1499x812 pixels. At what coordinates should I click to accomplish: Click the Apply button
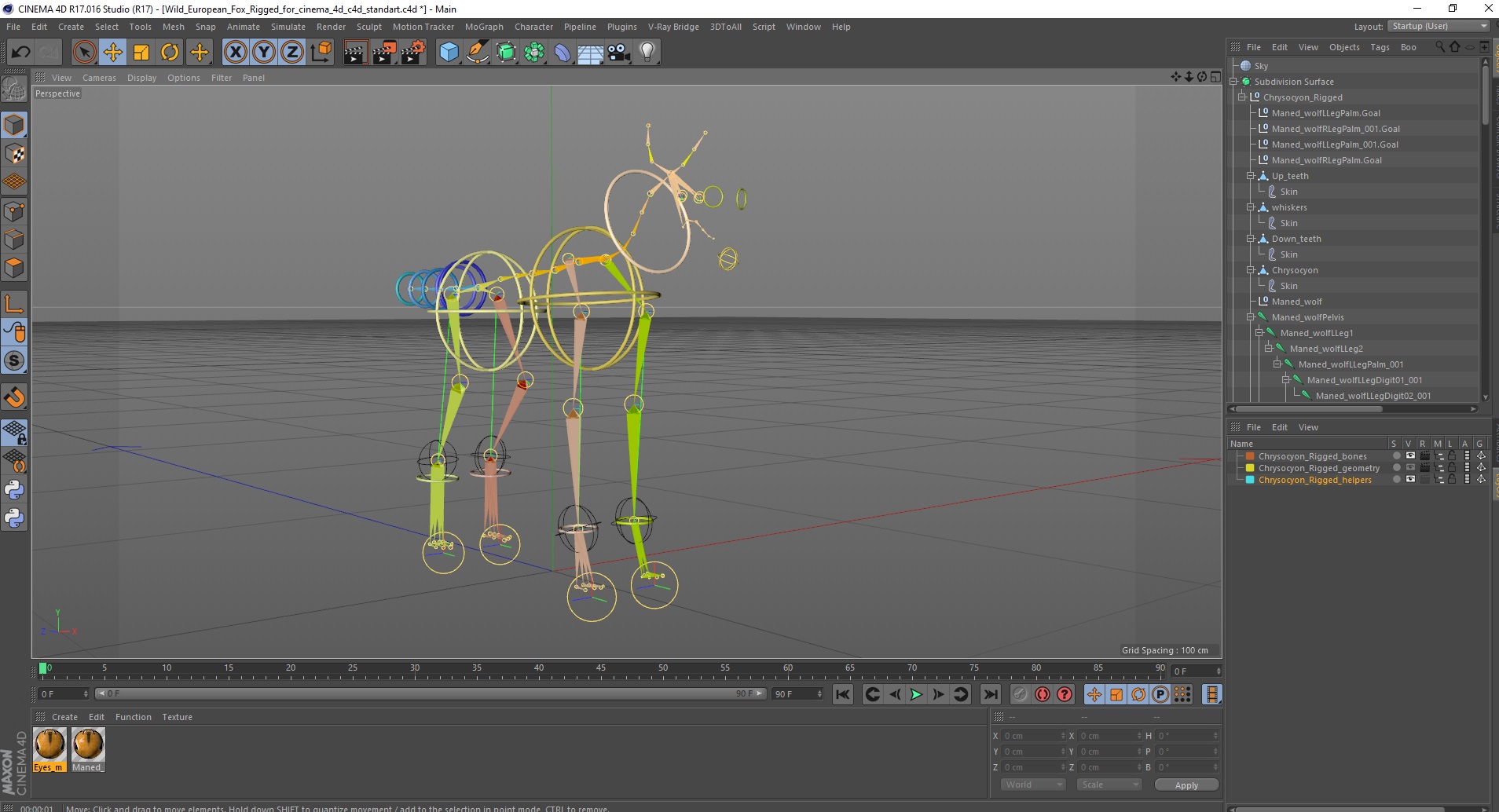click(x=1186, y=785)
